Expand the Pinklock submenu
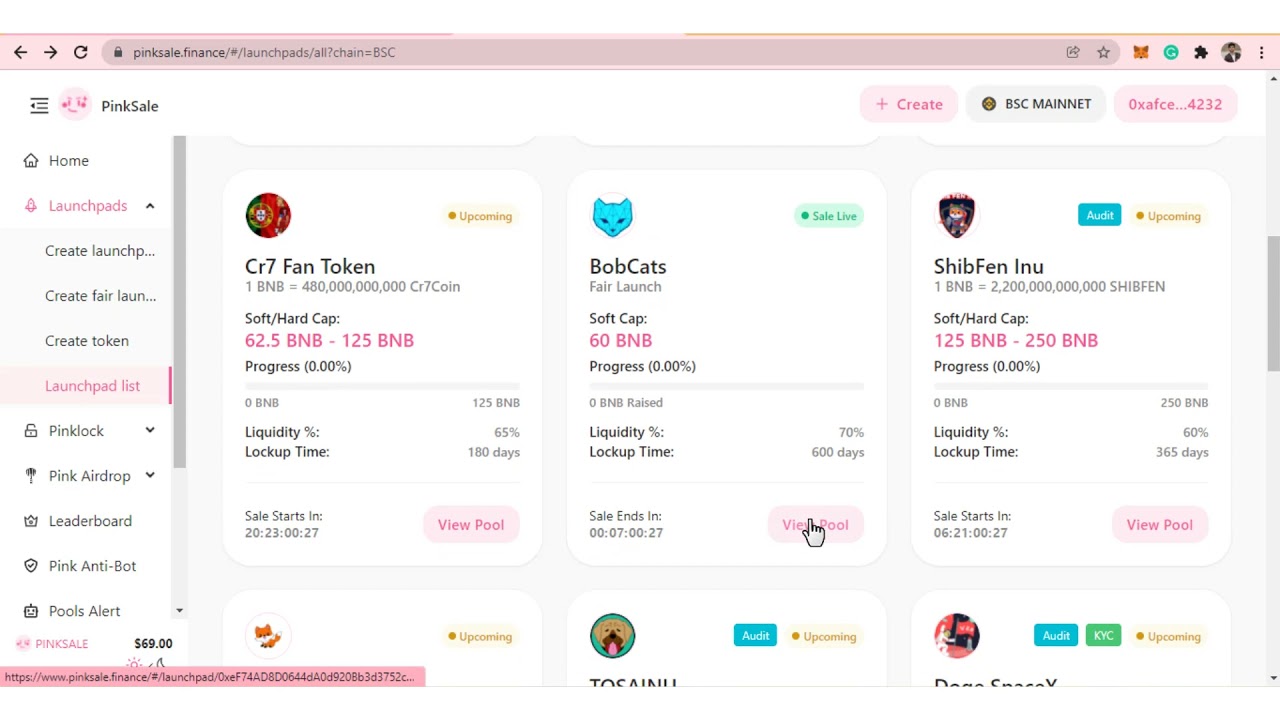Viewport: 1280px width, 720px height. (150, 430)
